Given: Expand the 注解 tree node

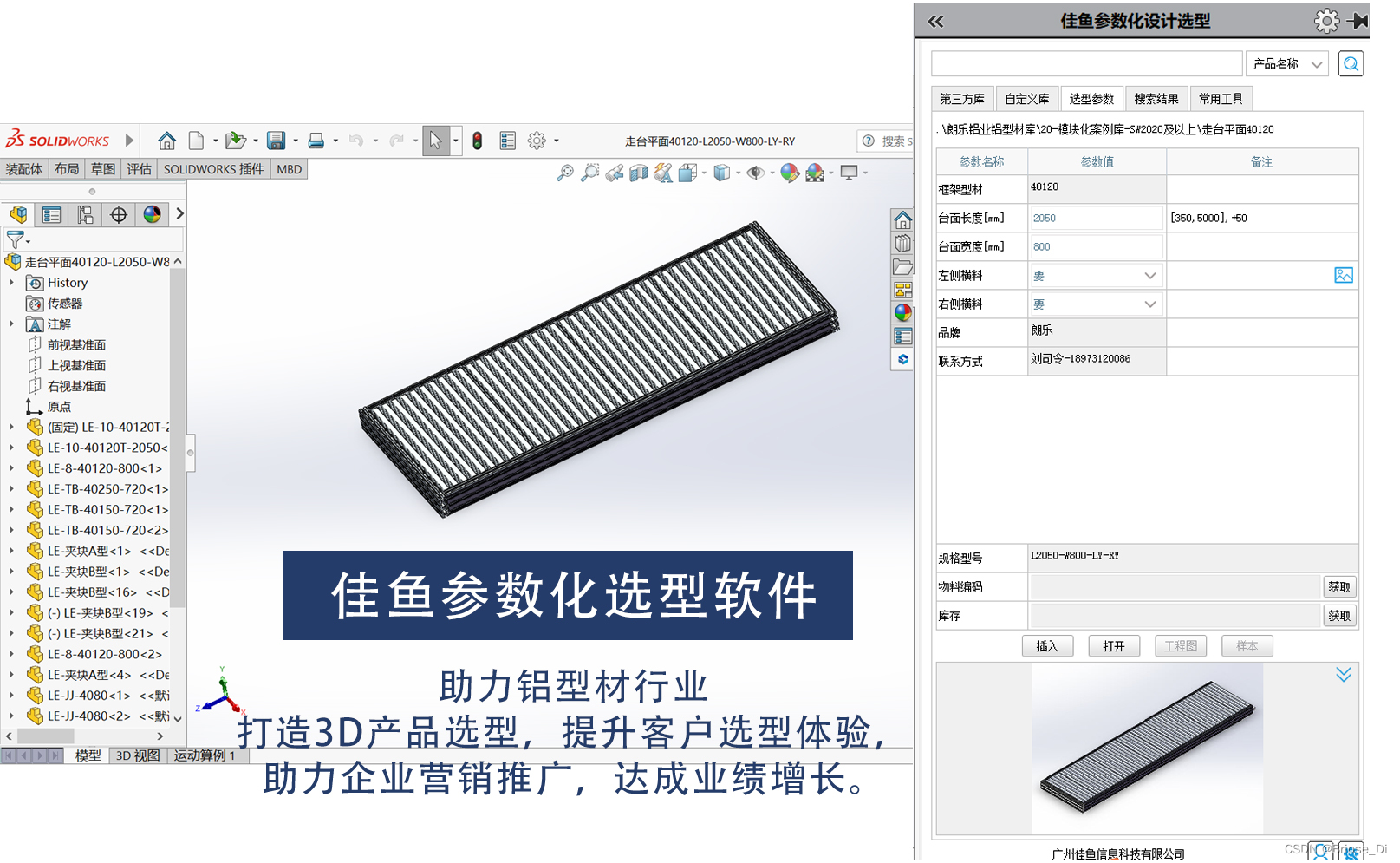Looking at the screenshot, I should [x=10, y=324].
